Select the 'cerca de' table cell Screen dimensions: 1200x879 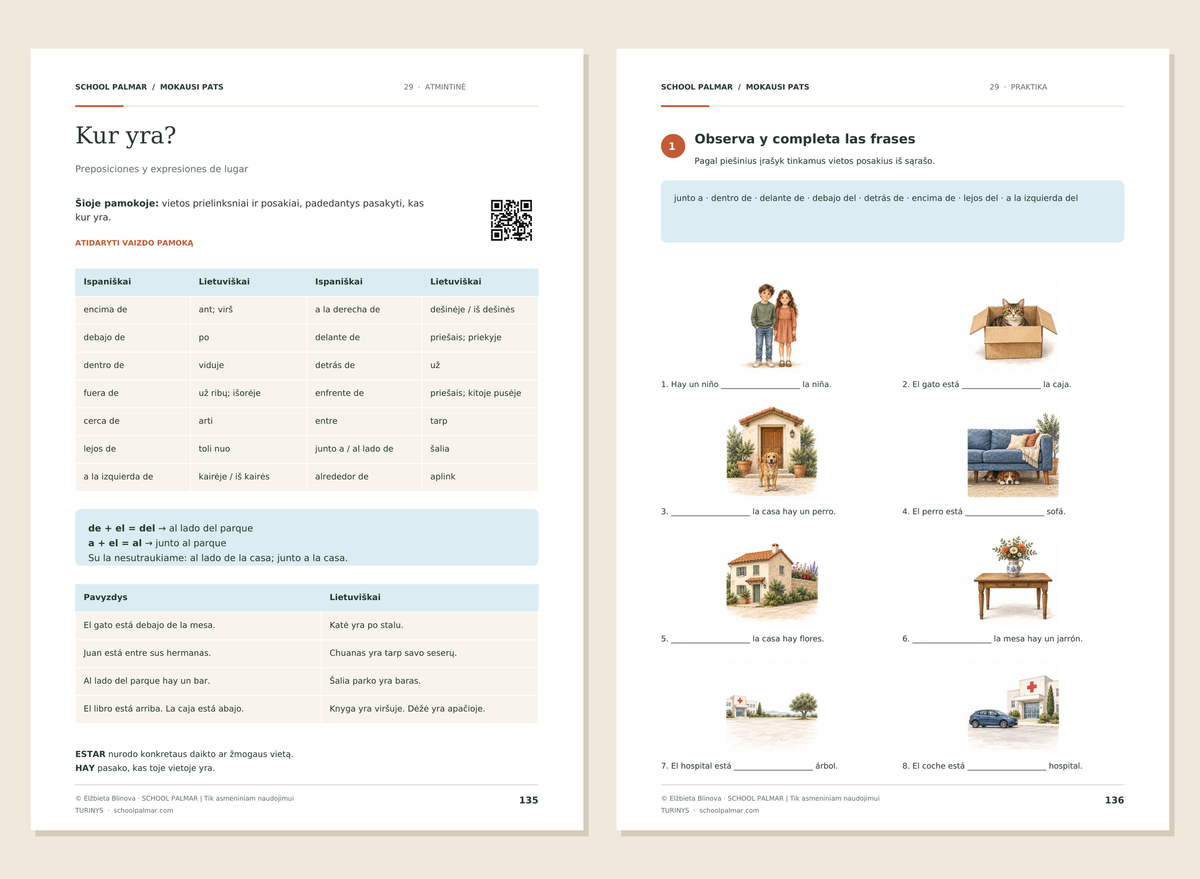(x=133, y=422)
